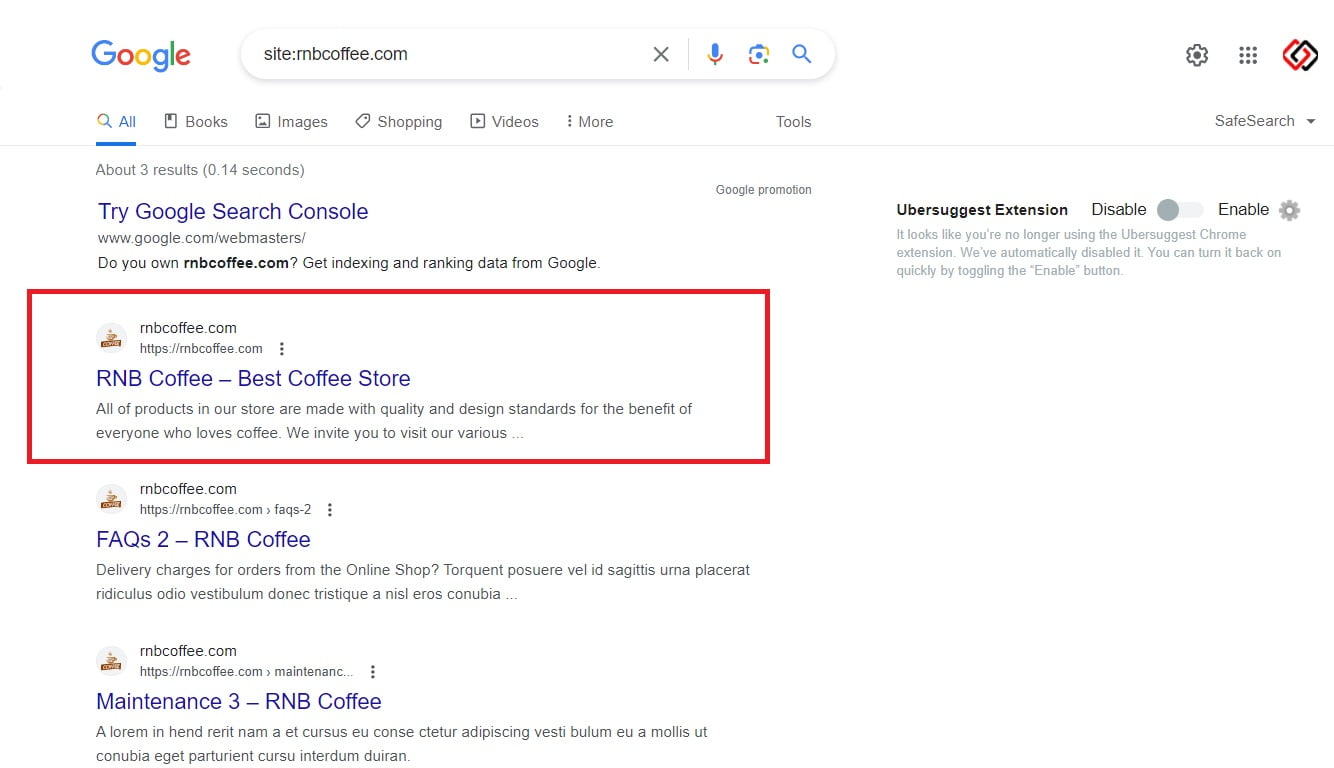
Task: Click favicon of Maintenance 3 result
Action: [x=111, y=661]
